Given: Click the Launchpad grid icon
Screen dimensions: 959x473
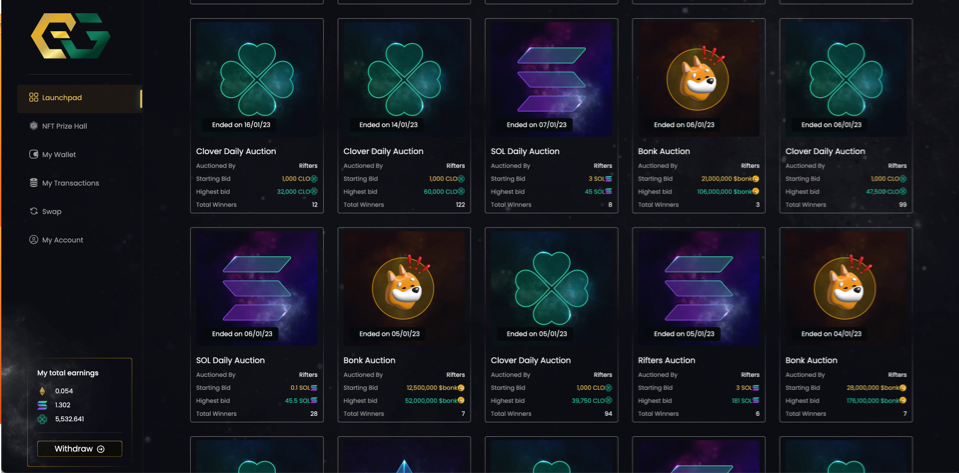Looking at the screenshot, I should (x=33, y=98).
